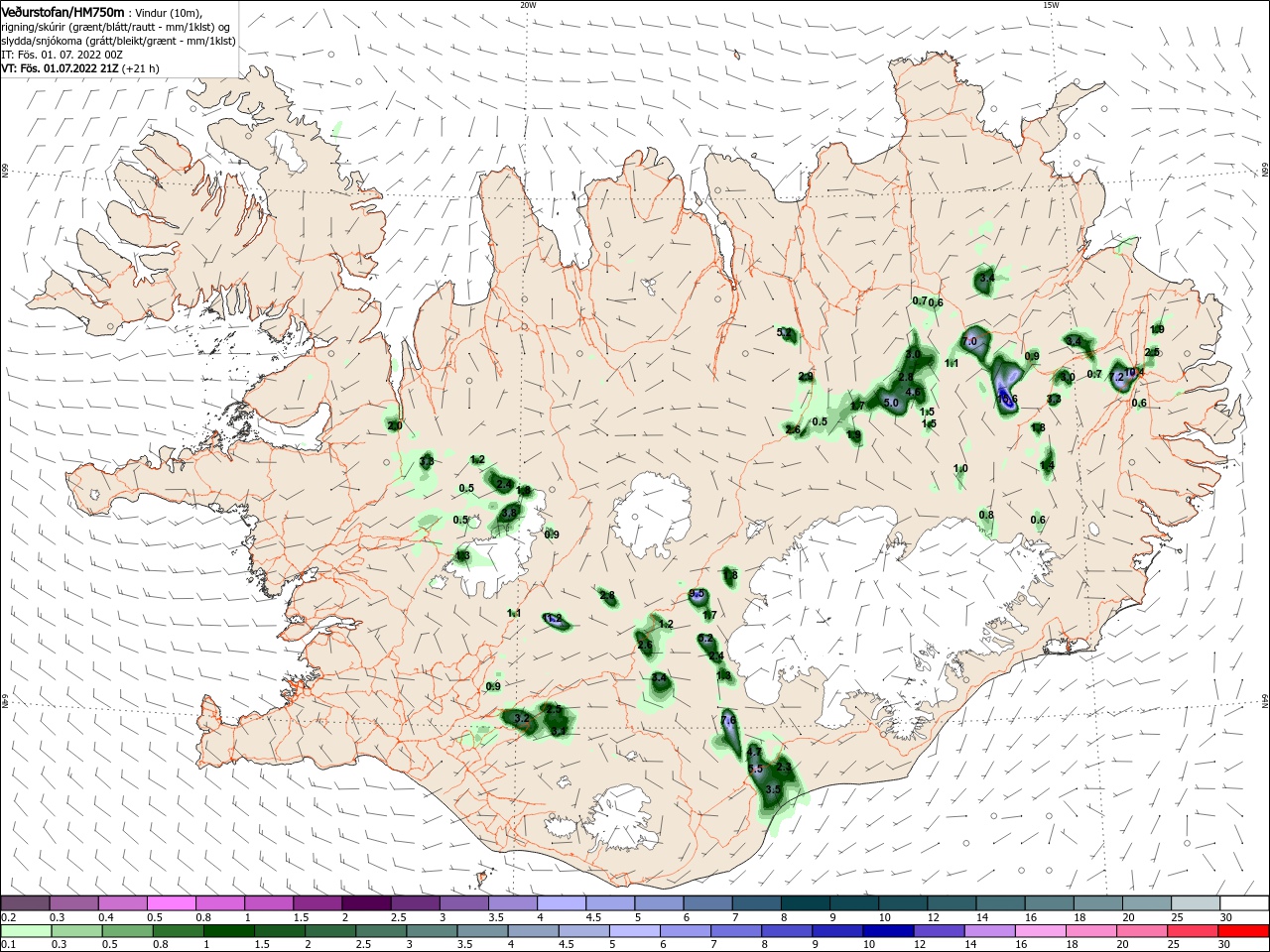Click the 20W longitude label

pyautogui.click(x=528, y=4)
